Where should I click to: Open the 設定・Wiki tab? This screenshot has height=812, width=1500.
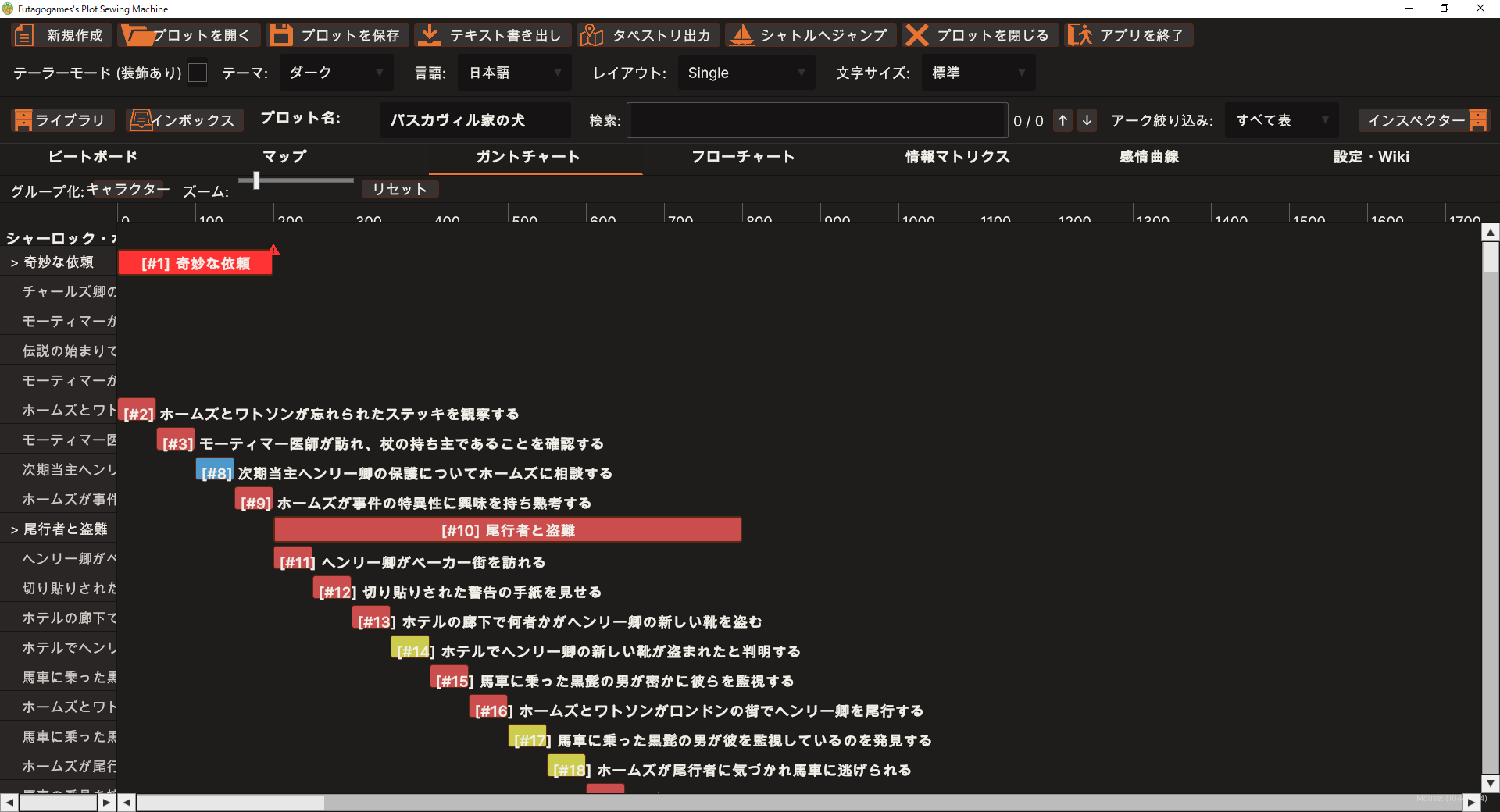pos(1371,157)
